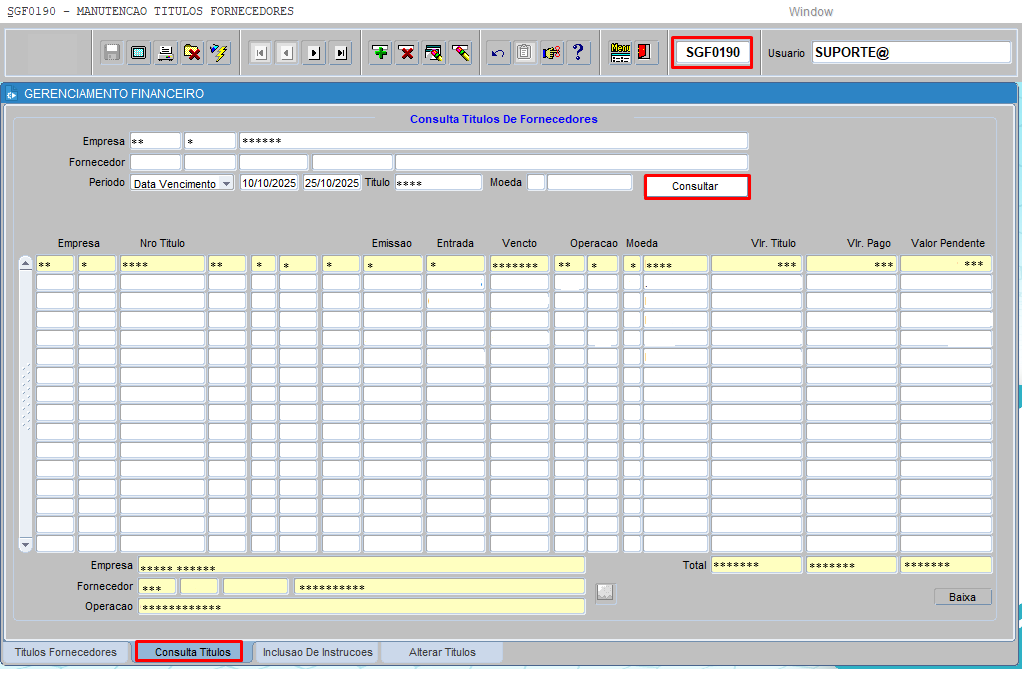Delete record using red X icon
The width and height of the screenshot is (1023, 674).
tap(407, 53)
